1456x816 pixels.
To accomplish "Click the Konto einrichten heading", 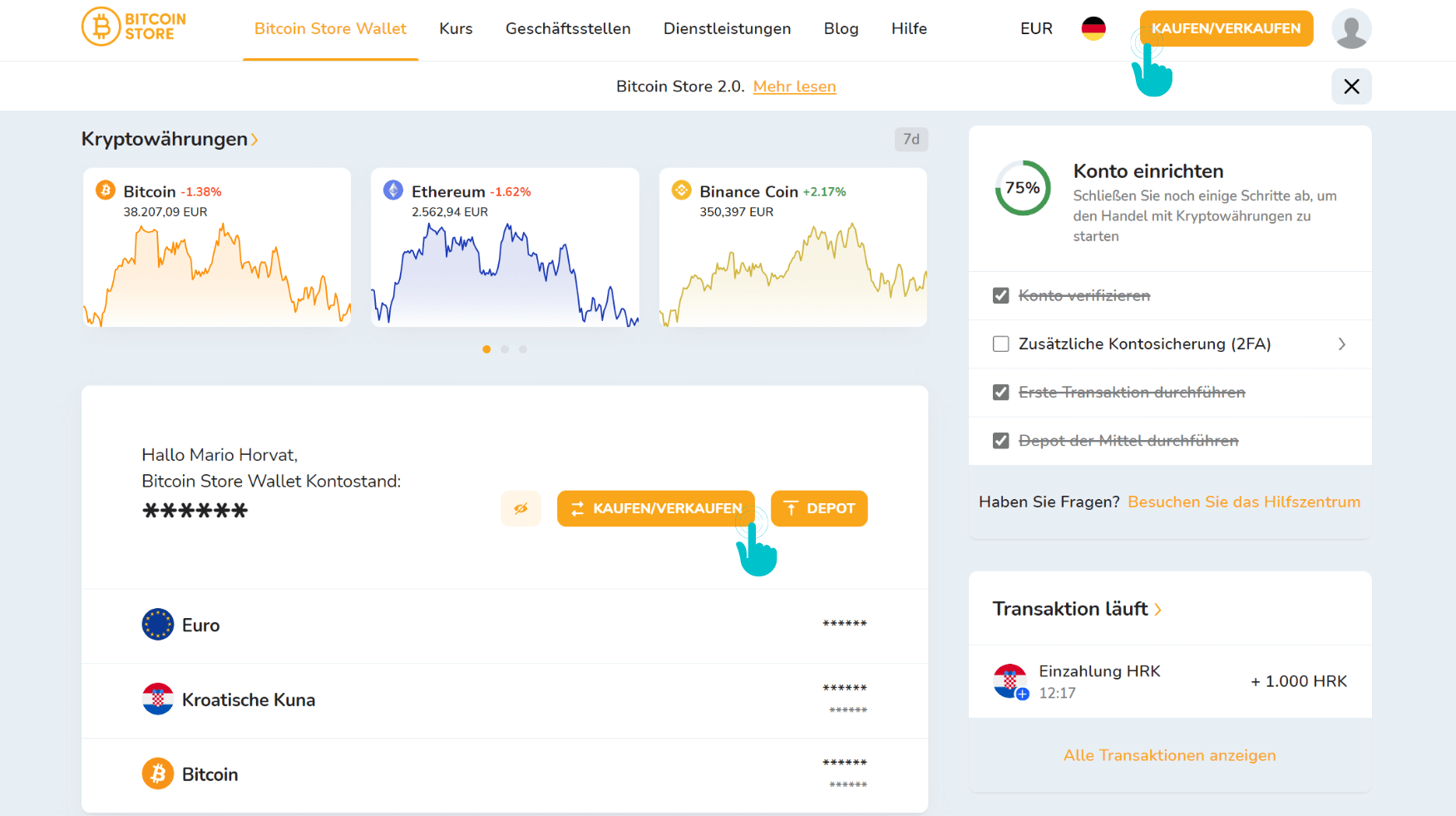I will [1148, 171].
